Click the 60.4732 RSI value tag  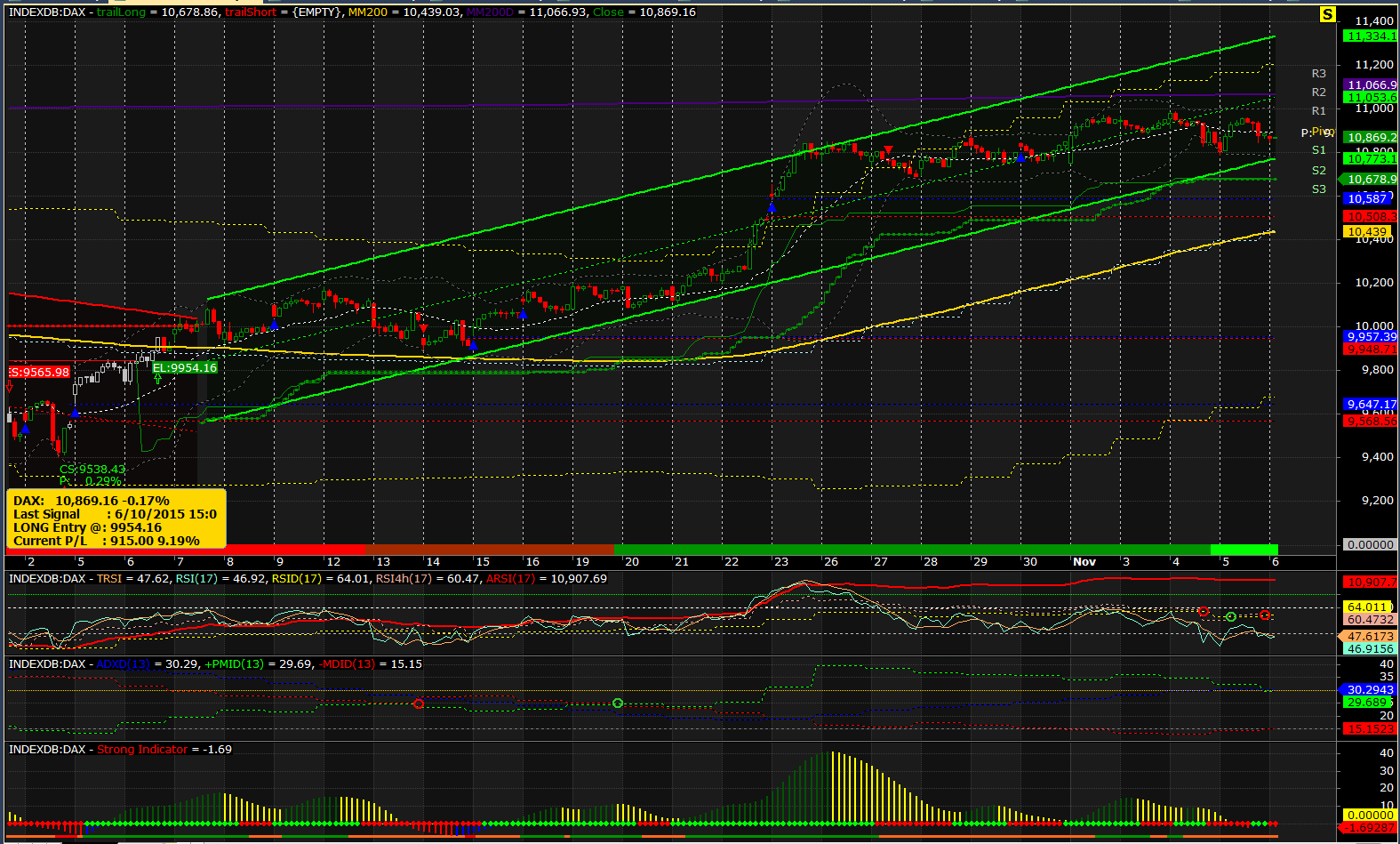point(1371,620)
